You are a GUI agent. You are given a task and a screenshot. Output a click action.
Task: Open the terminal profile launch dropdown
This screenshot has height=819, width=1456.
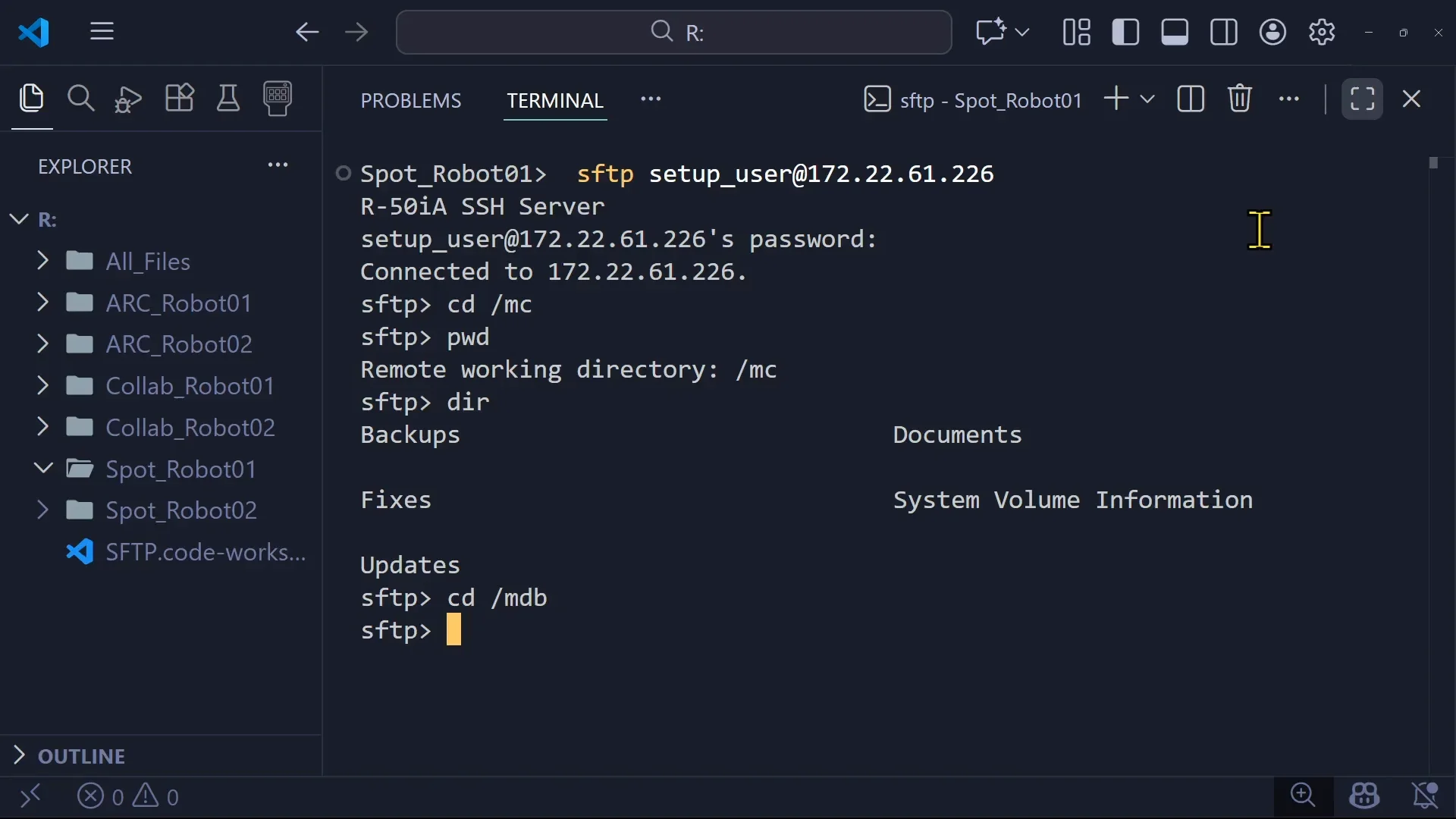tap(1147, 99)
